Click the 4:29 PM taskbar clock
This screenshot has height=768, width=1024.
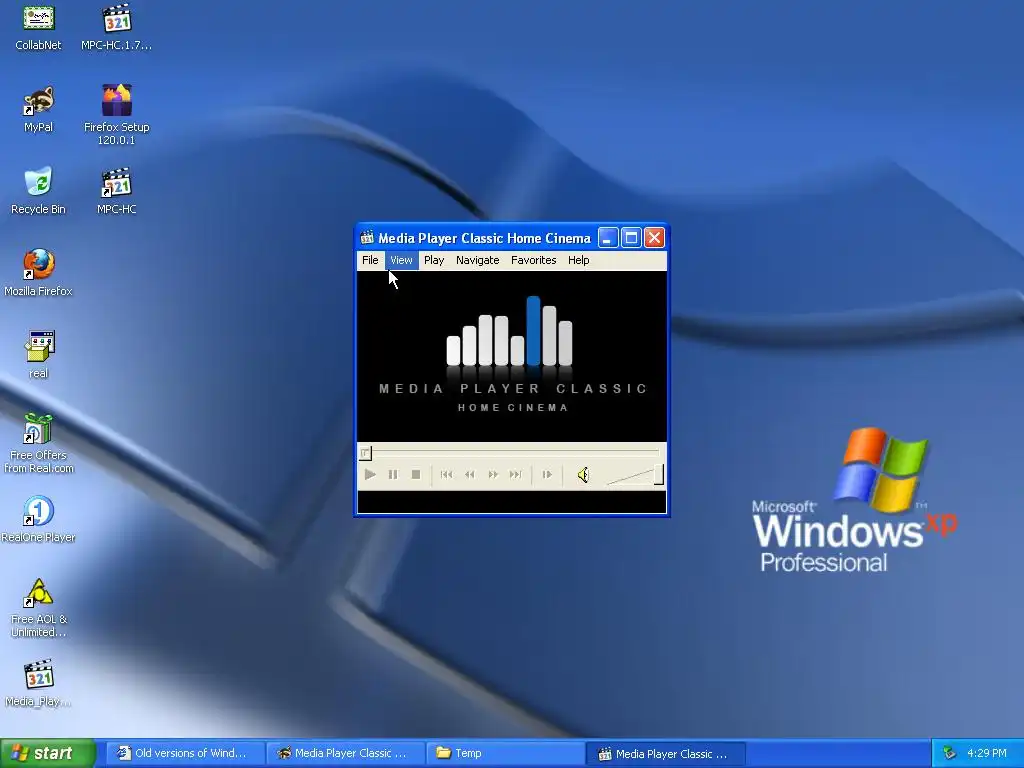click(x=987, y=753)
